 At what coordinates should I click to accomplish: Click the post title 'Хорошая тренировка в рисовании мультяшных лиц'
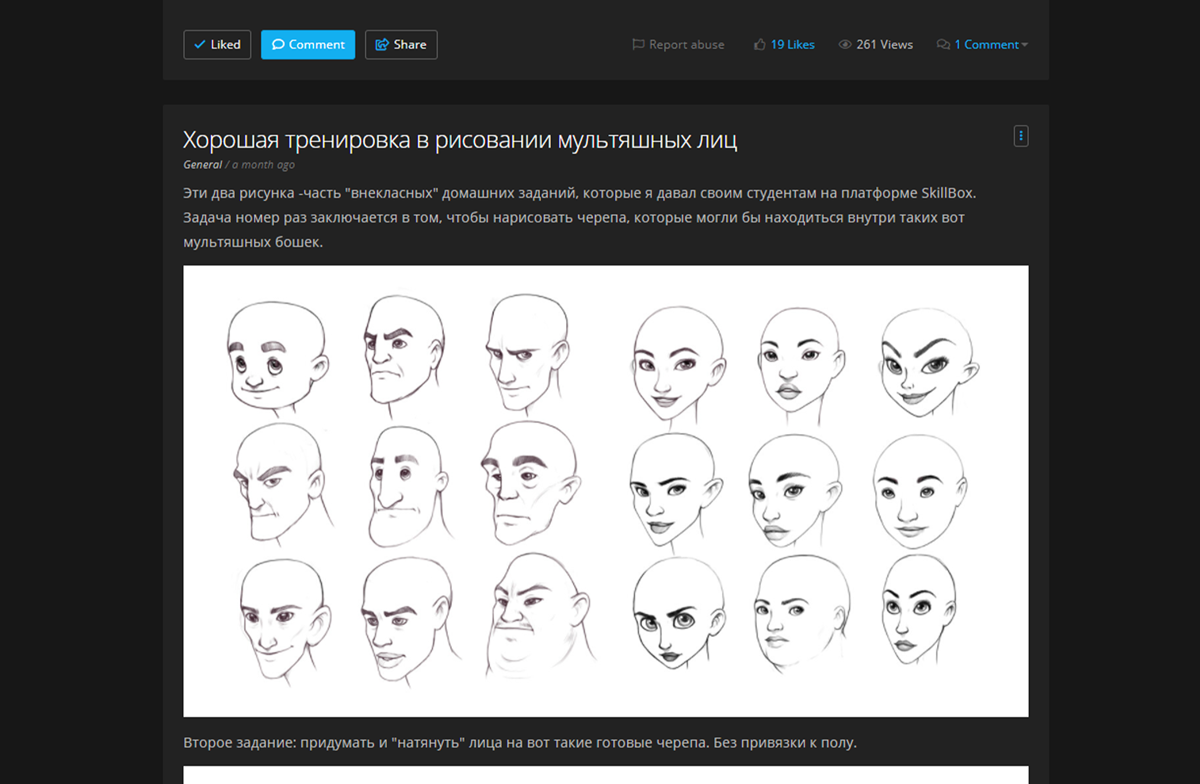[460, 139]
